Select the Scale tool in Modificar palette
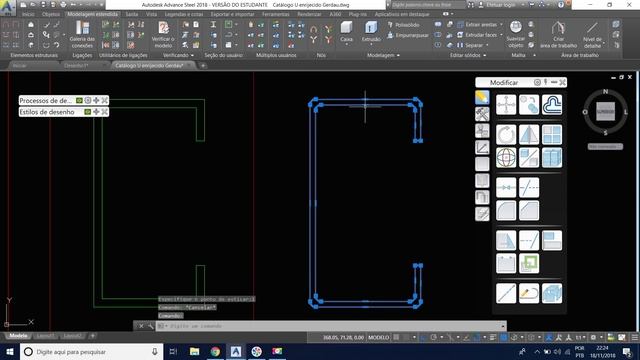 tap(529, 158)
